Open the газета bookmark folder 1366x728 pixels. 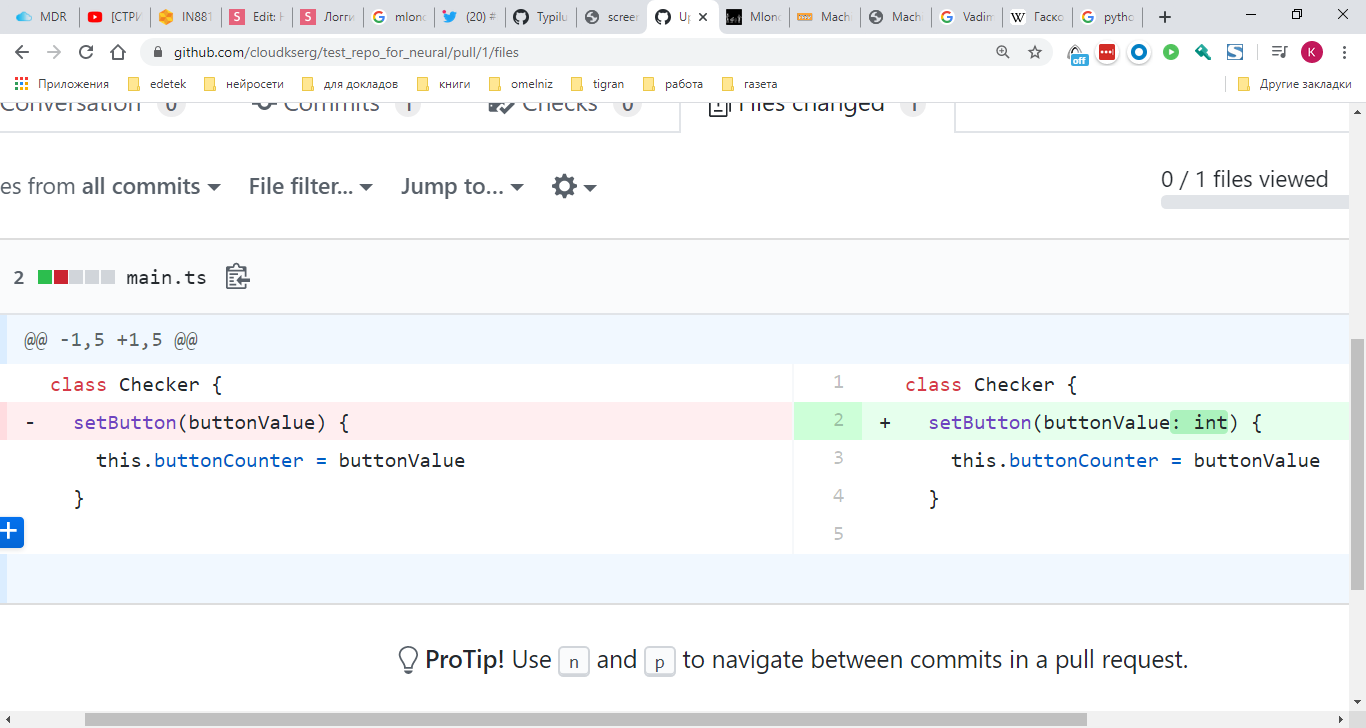click(x=748, y=84)
